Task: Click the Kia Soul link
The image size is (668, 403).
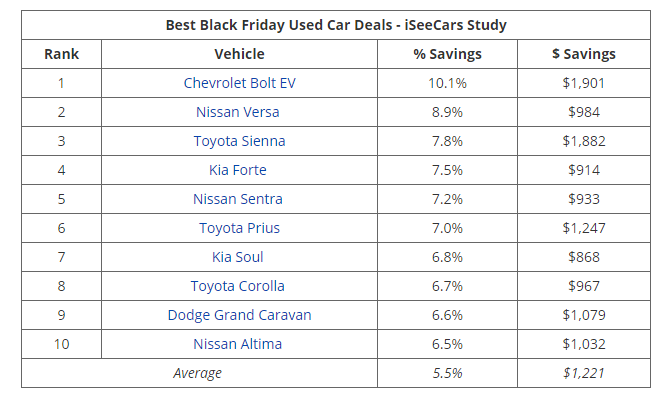Action: tap(238, 257)
